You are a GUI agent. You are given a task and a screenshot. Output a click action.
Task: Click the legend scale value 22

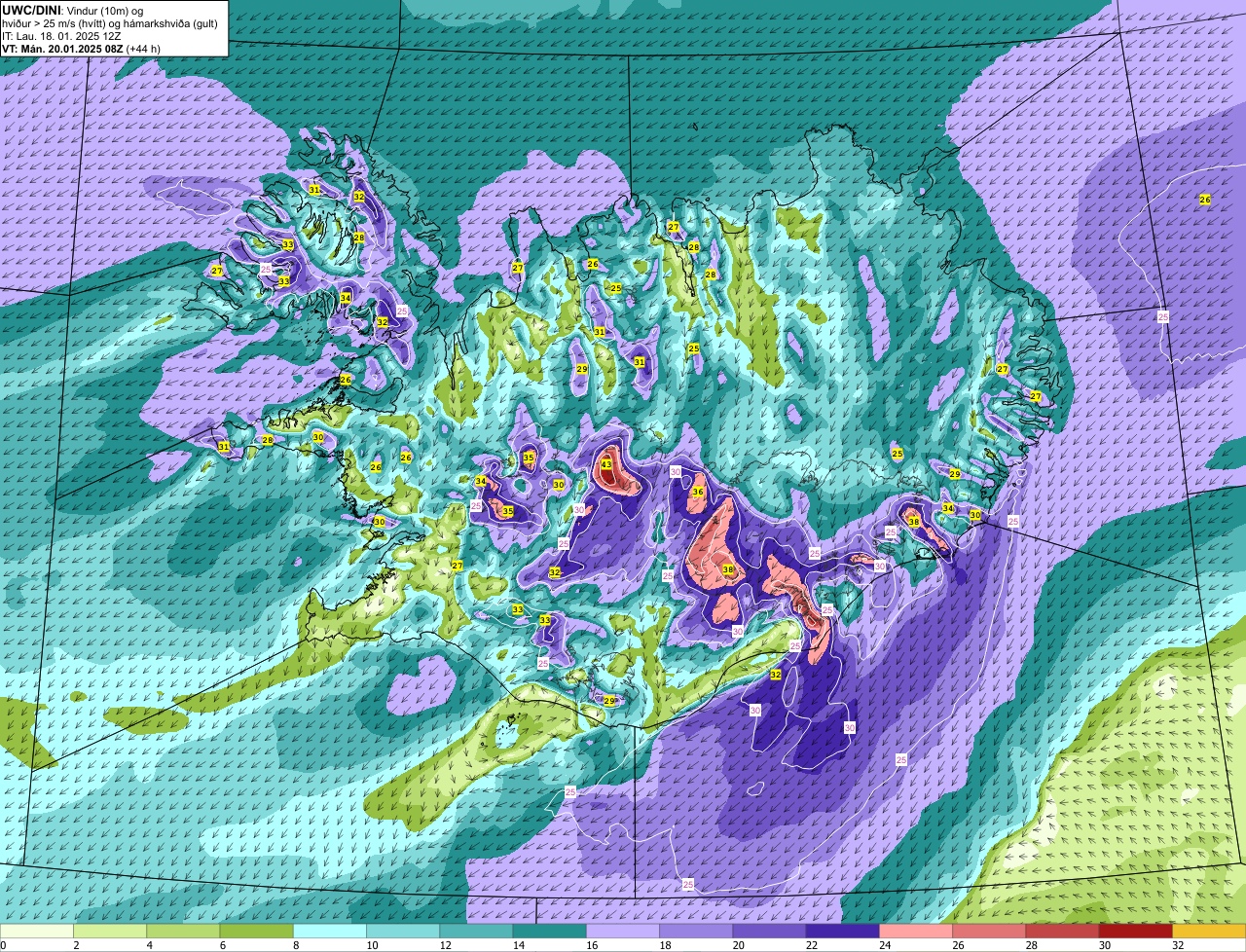tap(811, 945)
